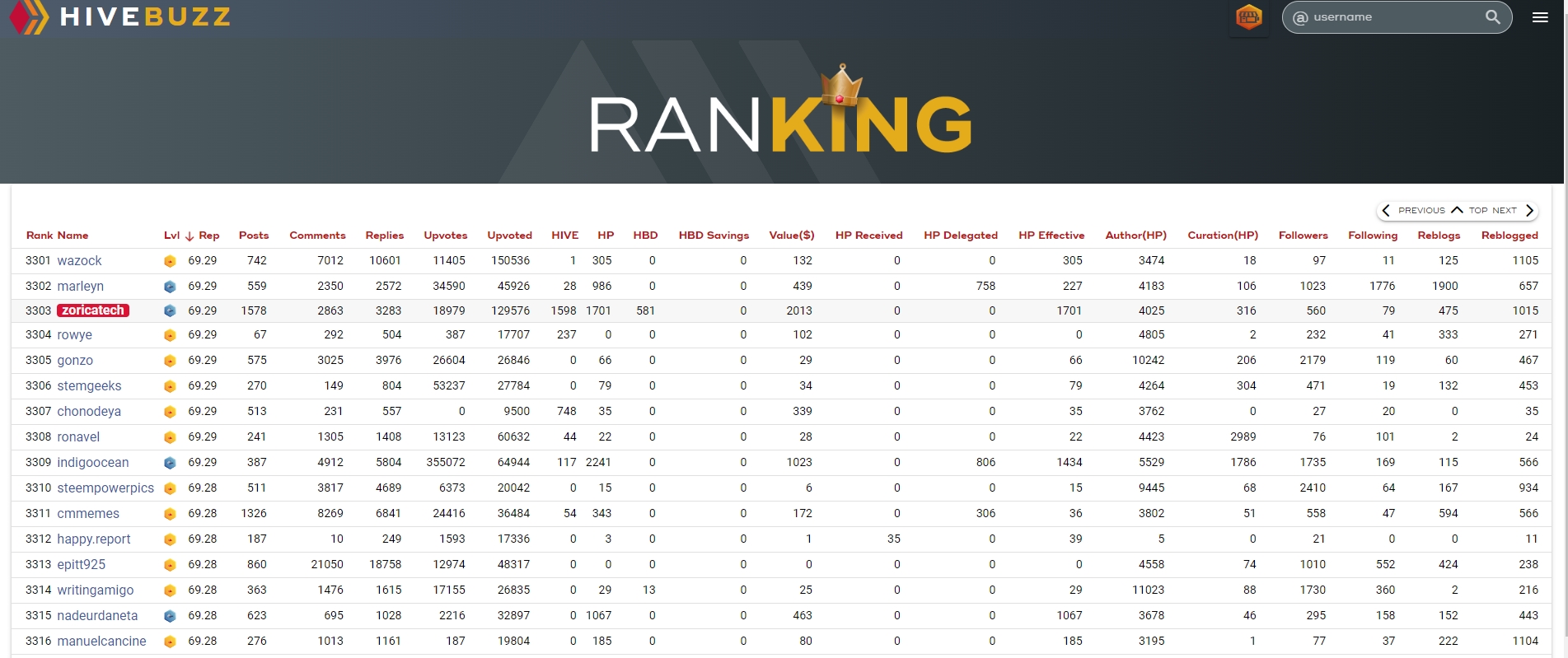Sort by Following column header
This screenshot has width=1568, height=658.
1373,236
